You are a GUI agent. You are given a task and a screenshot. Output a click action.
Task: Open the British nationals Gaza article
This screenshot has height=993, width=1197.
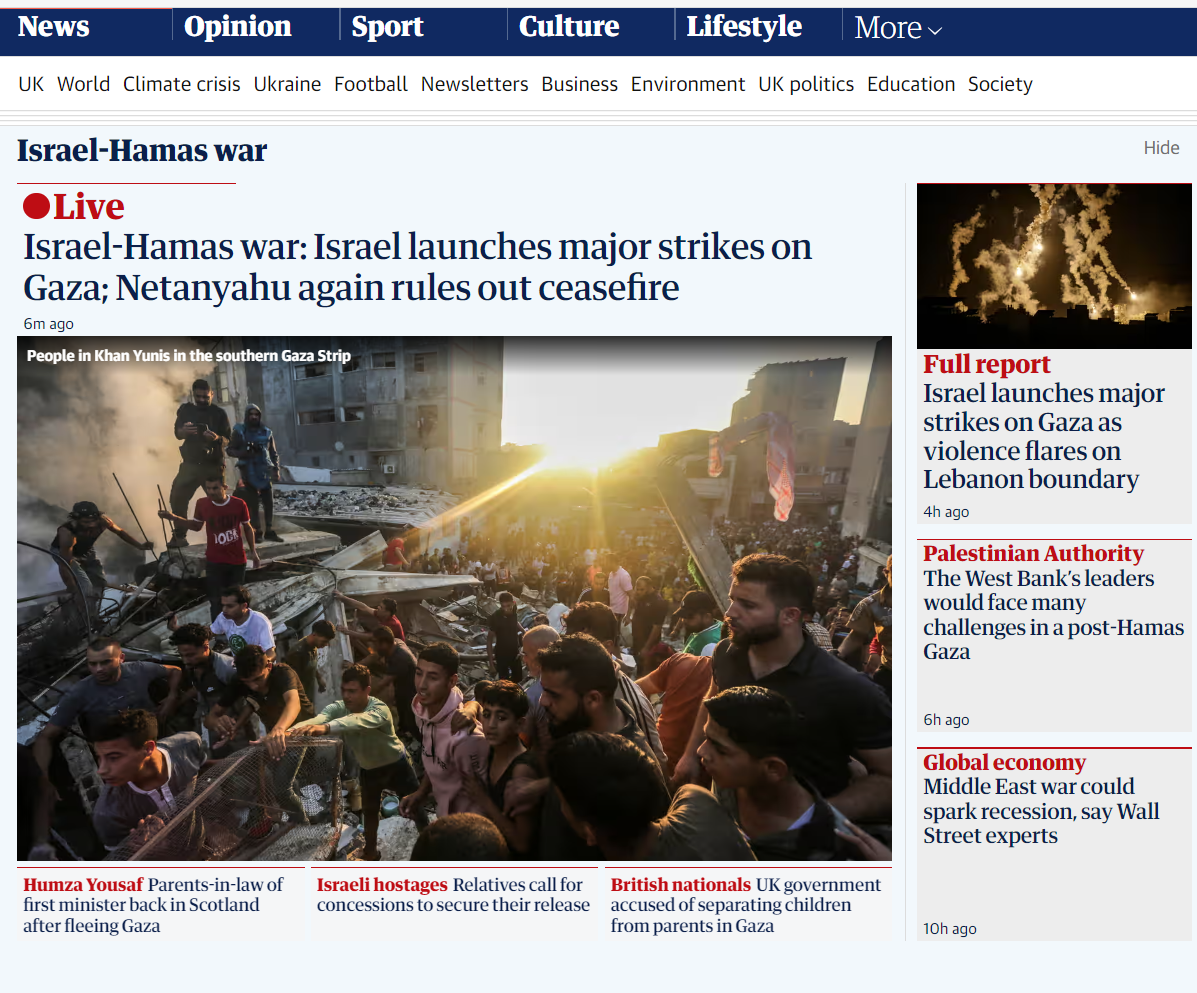745,905
